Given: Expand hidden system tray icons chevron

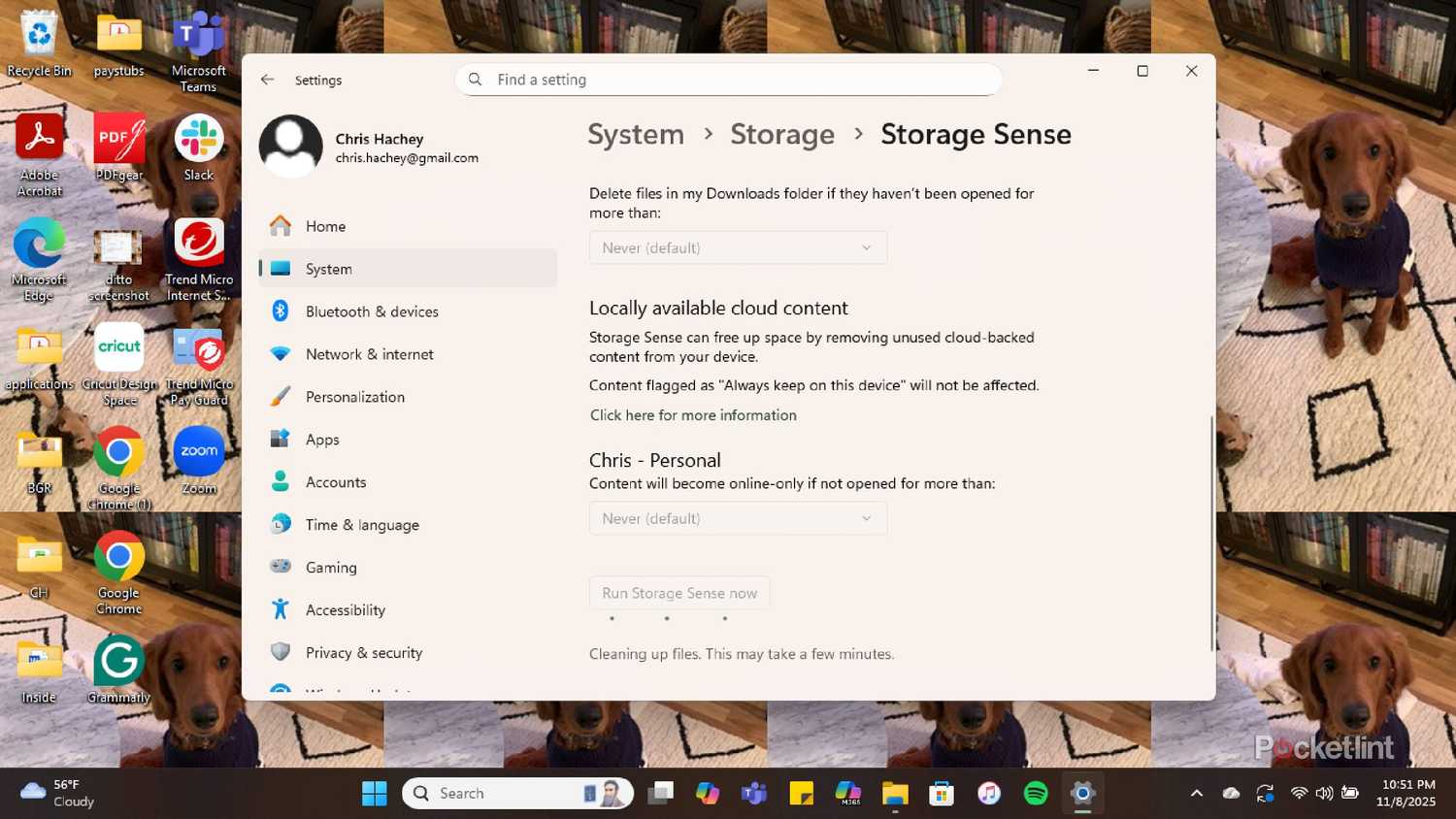Looking at the screenshot, I should (1197, 793).
